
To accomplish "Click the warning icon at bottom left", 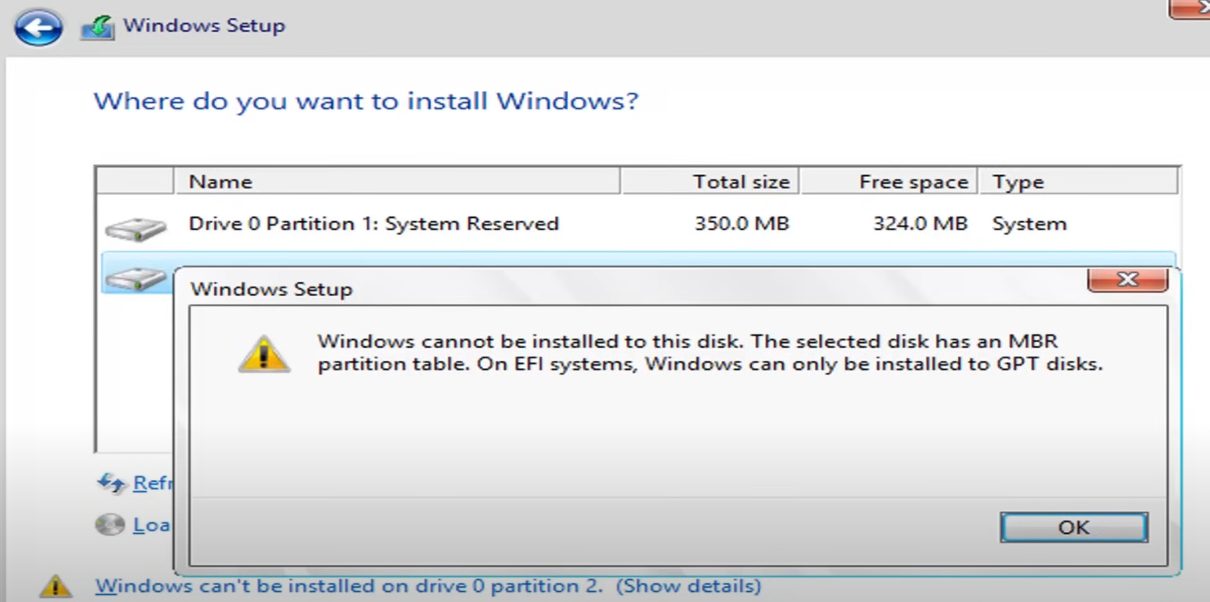I will 56,585.
